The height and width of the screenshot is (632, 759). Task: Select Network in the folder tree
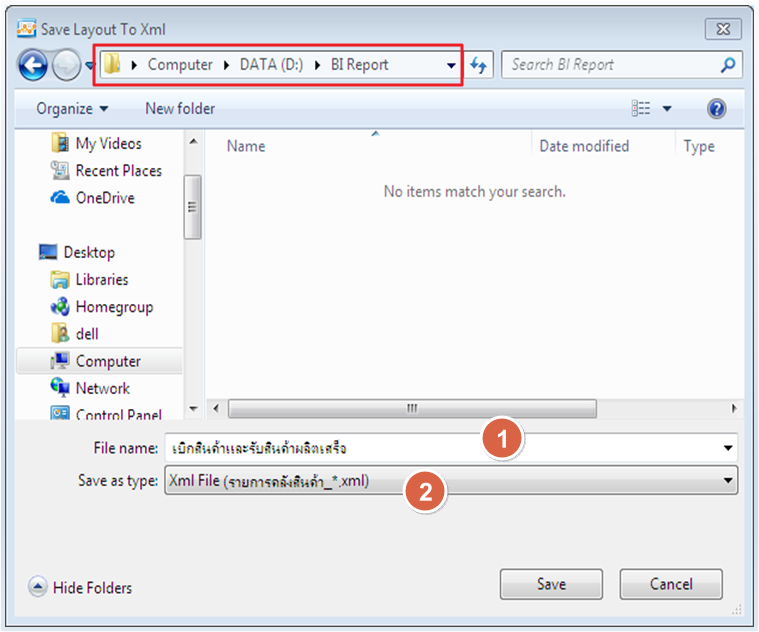click(102, 388)
